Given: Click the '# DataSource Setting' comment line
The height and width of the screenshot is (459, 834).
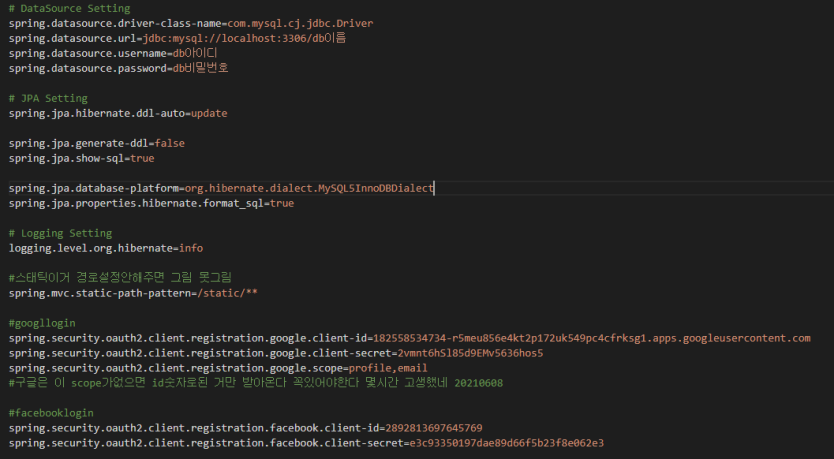Looking at the screenshot, I should (x=70, y=9).
